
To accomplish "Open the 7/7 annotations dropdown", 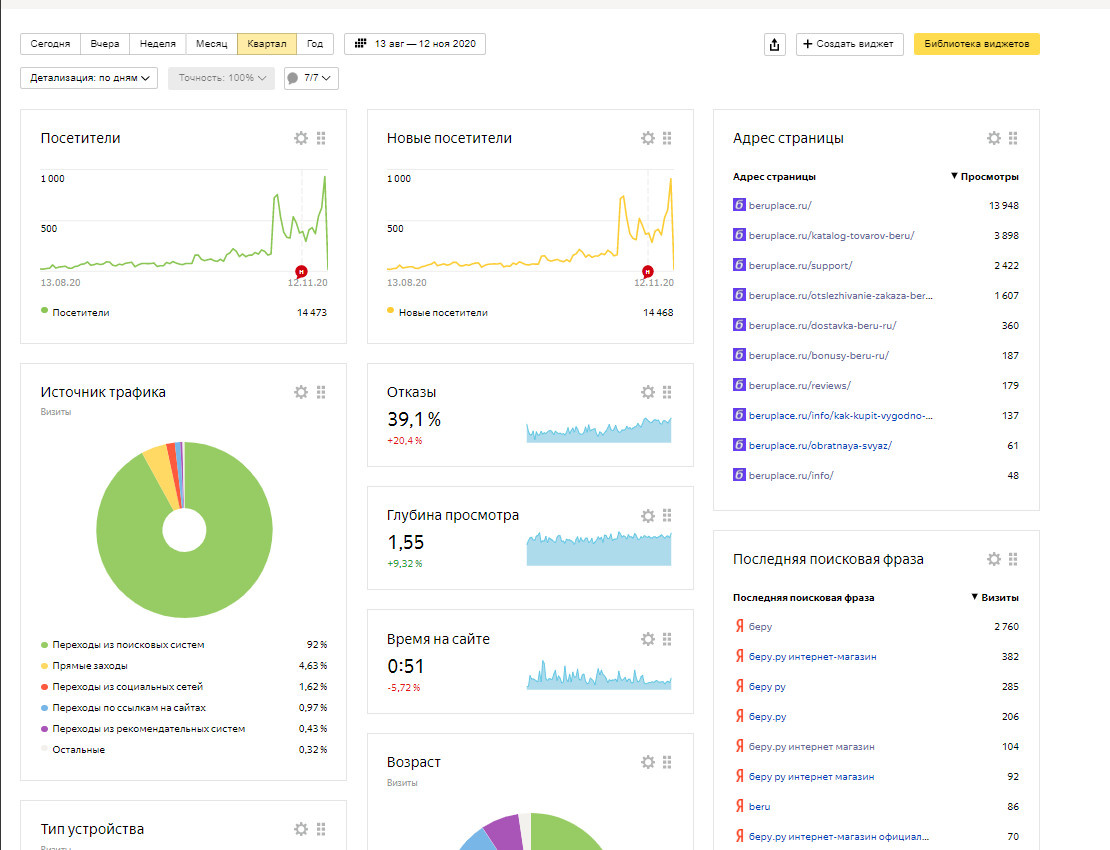I will pos(311,78).
